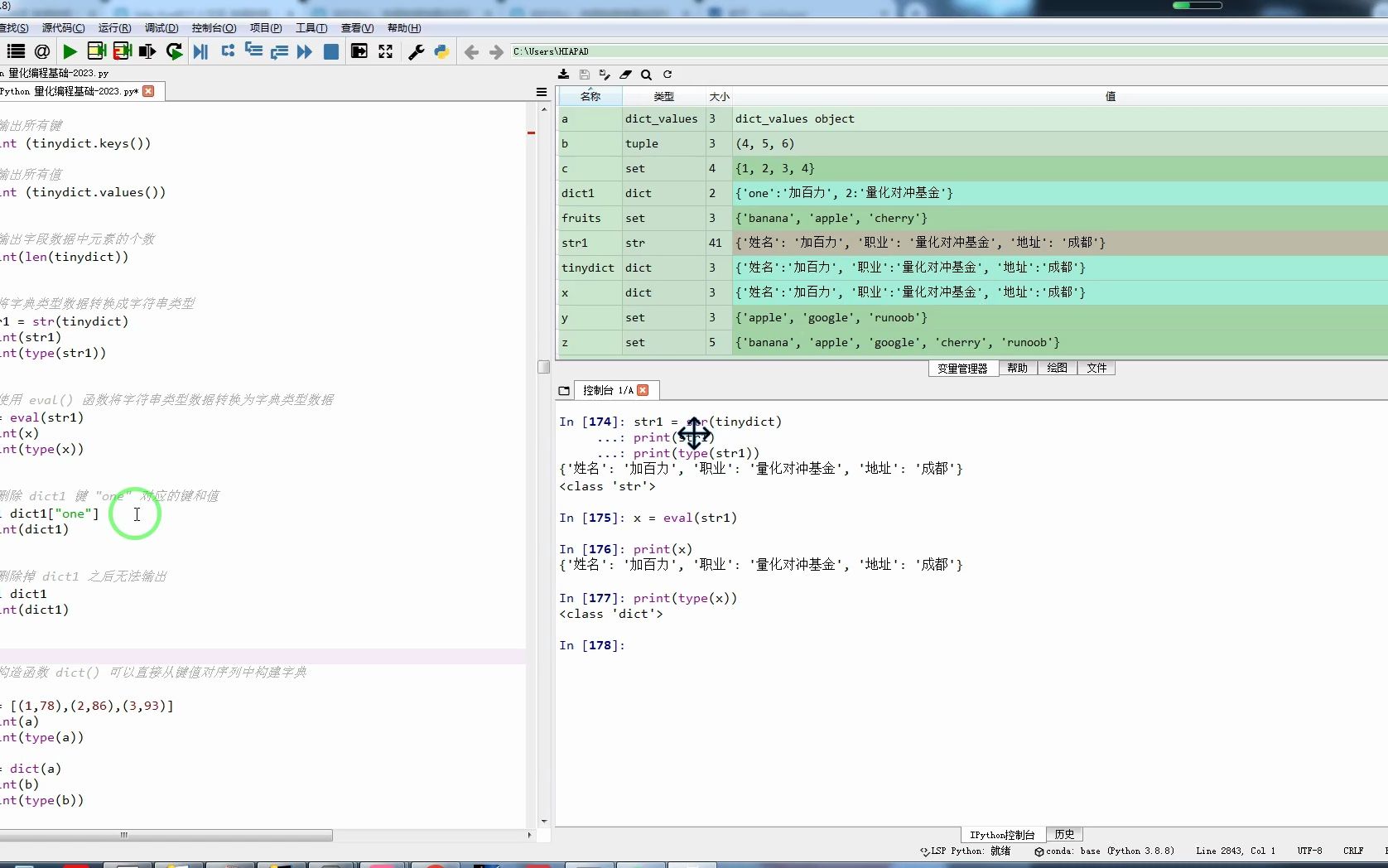This screenshot has height=868, width=1388.
Task: Switch to the 文件 pane tab
Action: pyautogui.click(x=1096, y=368)
